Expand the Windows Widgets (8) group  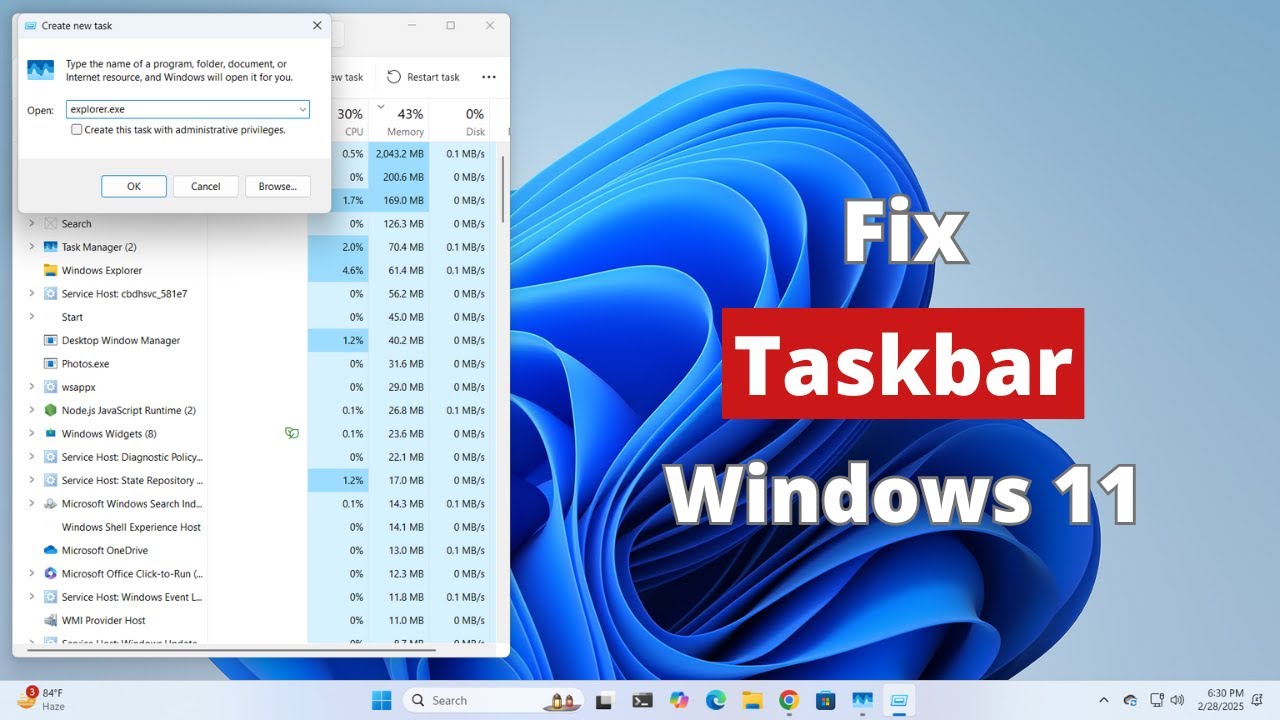tap(31, 433)
